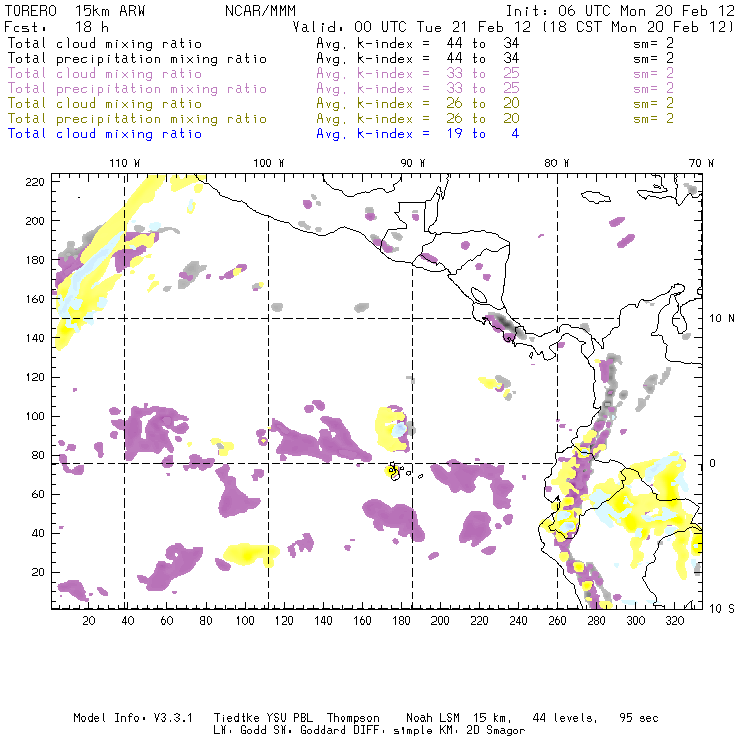Screen dimensions: 740x740
Task: Pick the olive "Total precipitation mixing ratio" legend line
Action: tap(137, 119)
